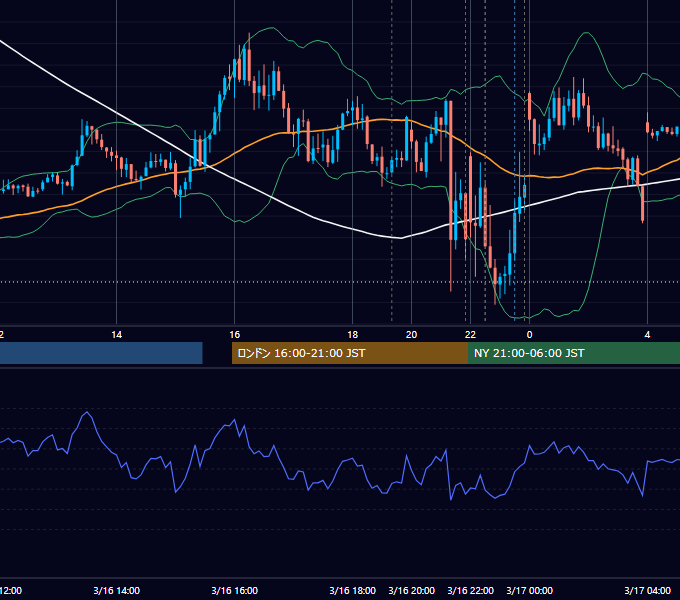Click the 20 hour axis label
The height and width of the screenshot is (600, 680).
412,335
